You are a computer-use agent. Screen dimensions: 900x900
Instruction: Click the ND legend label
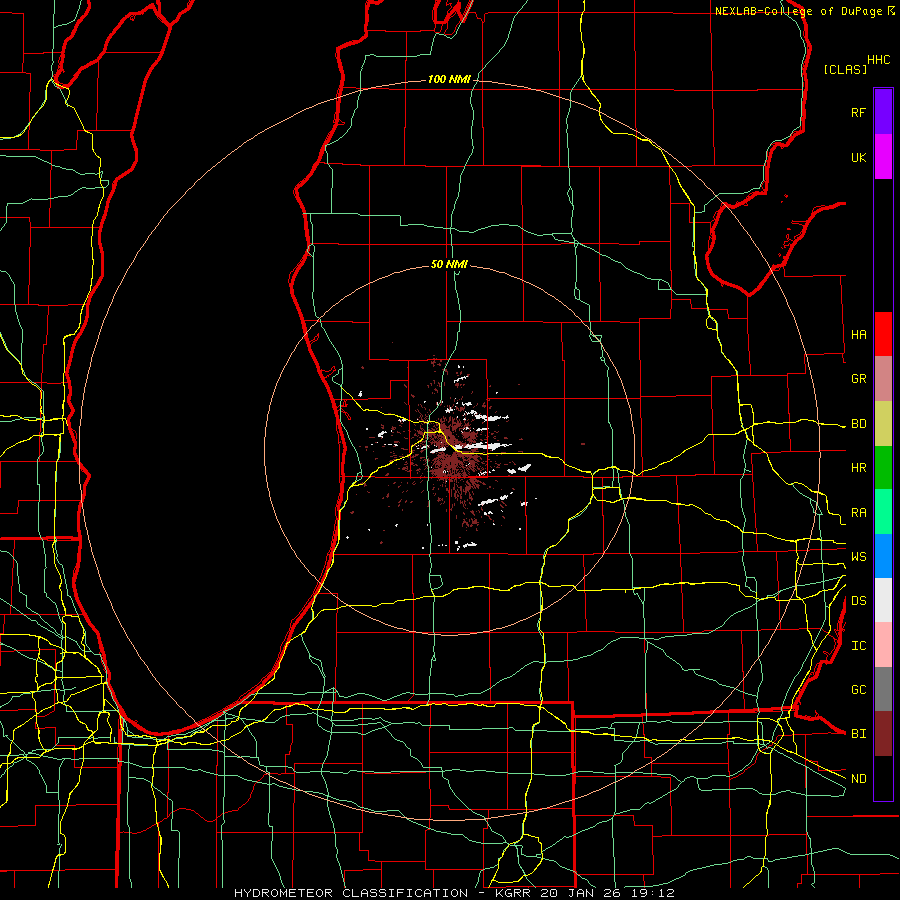(858, 779)
